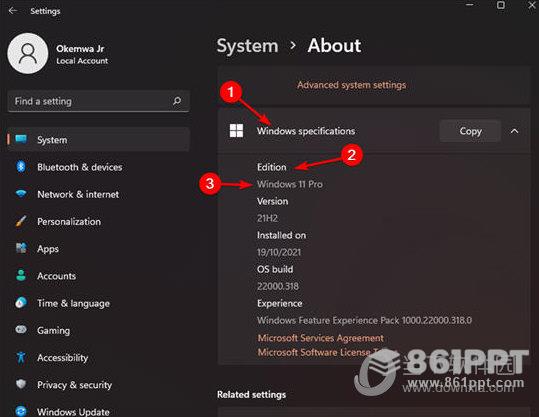Click the Privacy & security shield icon
Screen dimensions: 539x417
(21, 384)
